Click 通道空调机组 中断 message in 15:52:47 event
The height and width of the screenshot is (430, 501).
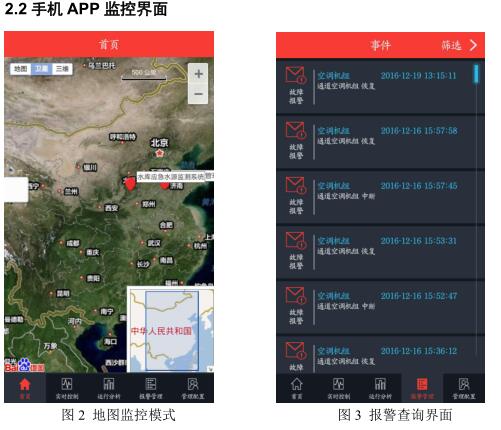346,306
